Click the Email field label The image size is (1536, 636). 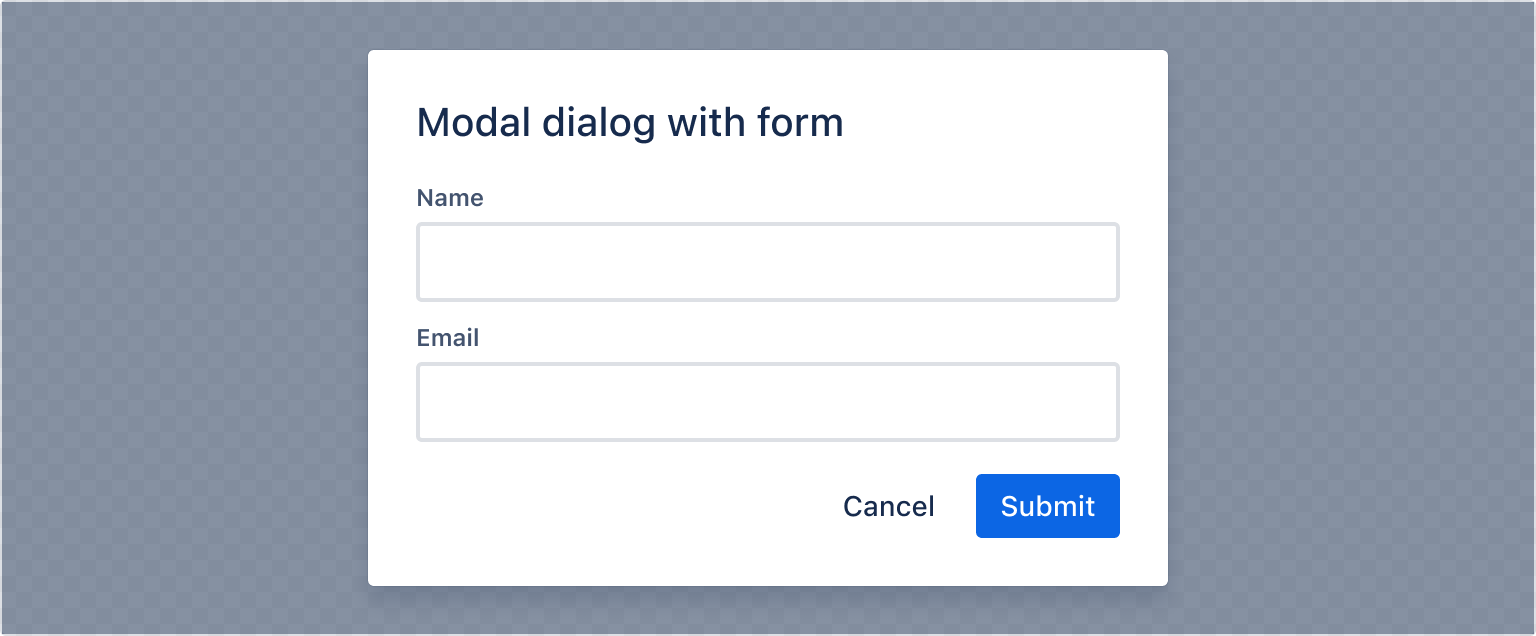[x=447, y=338]
